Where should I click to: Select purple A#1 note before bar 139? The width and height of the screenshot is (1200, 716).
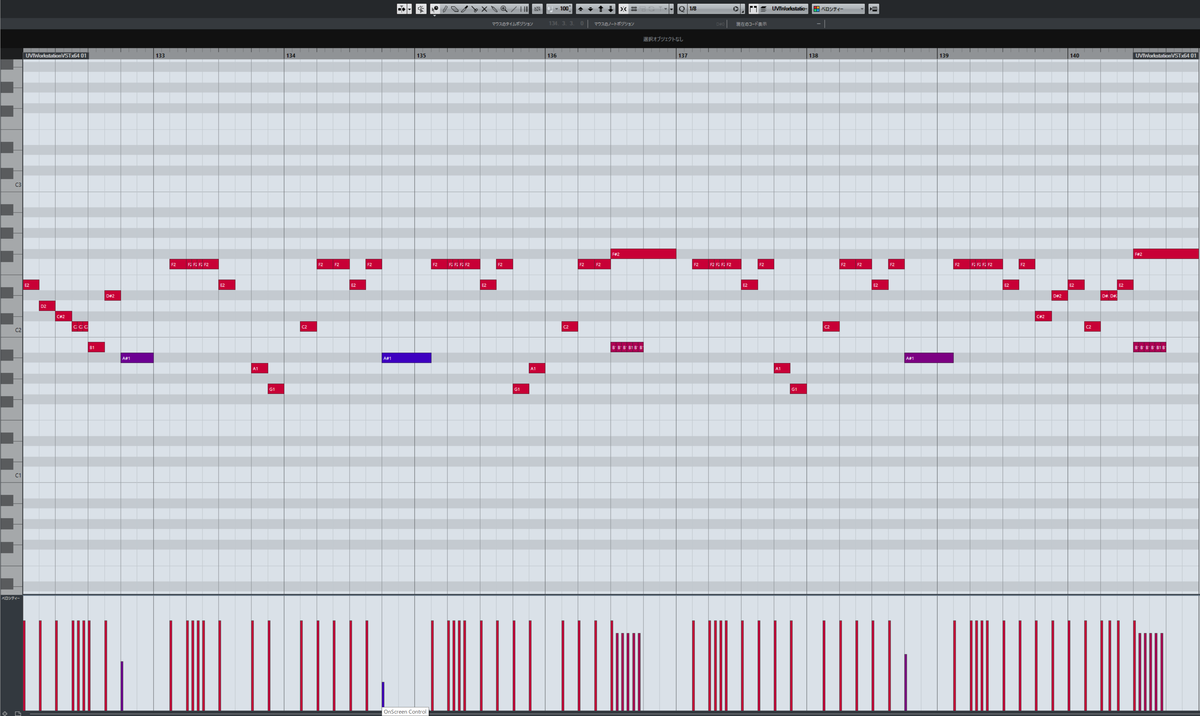coord(929,358)
